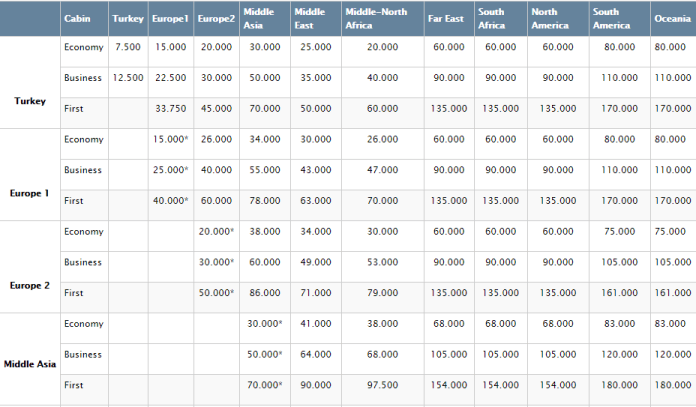This screenshot has height=407, width=696.
Task: Select the 'Europe 1' row group label
Action: [x=30, y=194]
